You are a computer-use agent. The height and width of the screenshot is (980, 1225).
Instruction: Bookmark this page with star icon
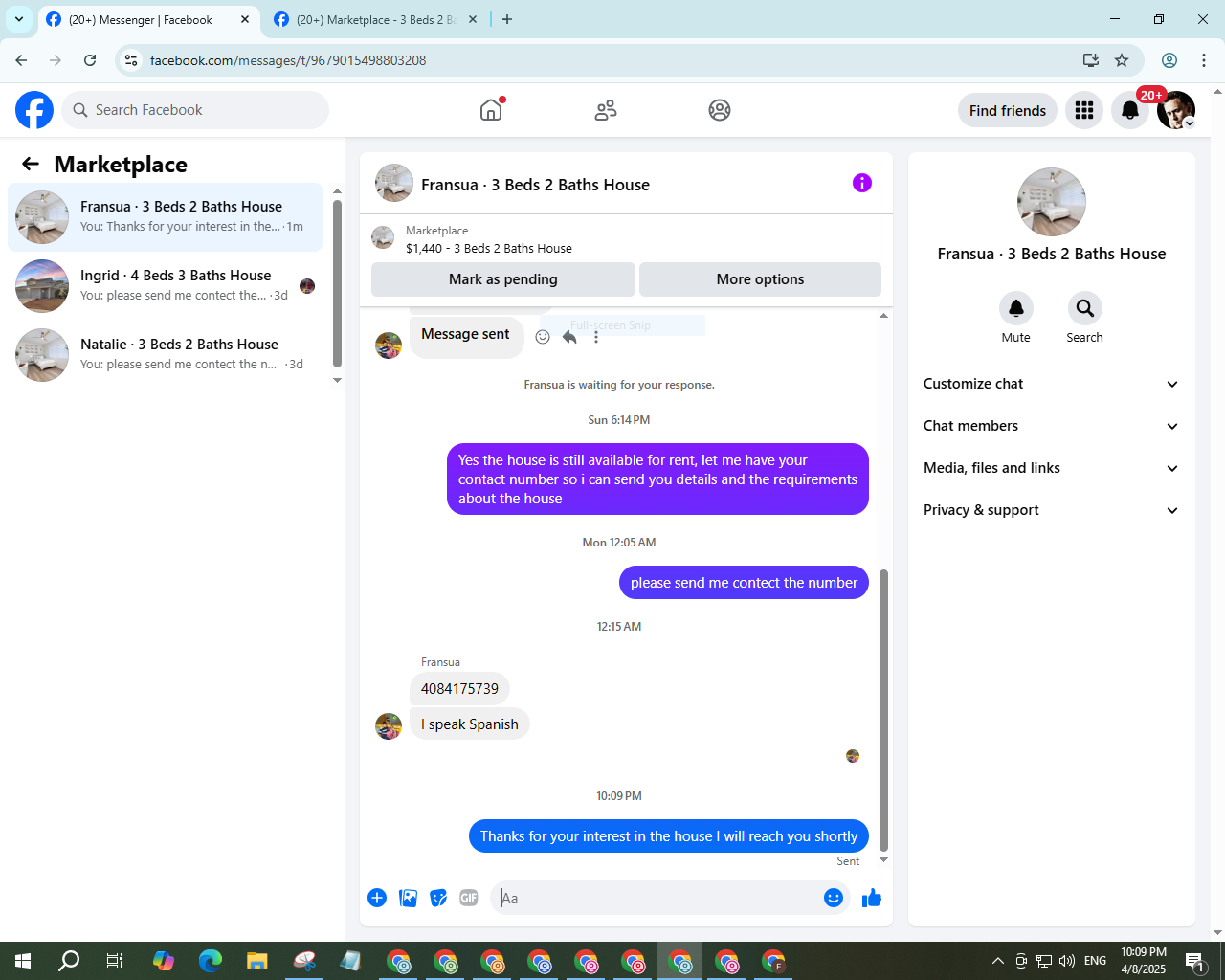1122,60
